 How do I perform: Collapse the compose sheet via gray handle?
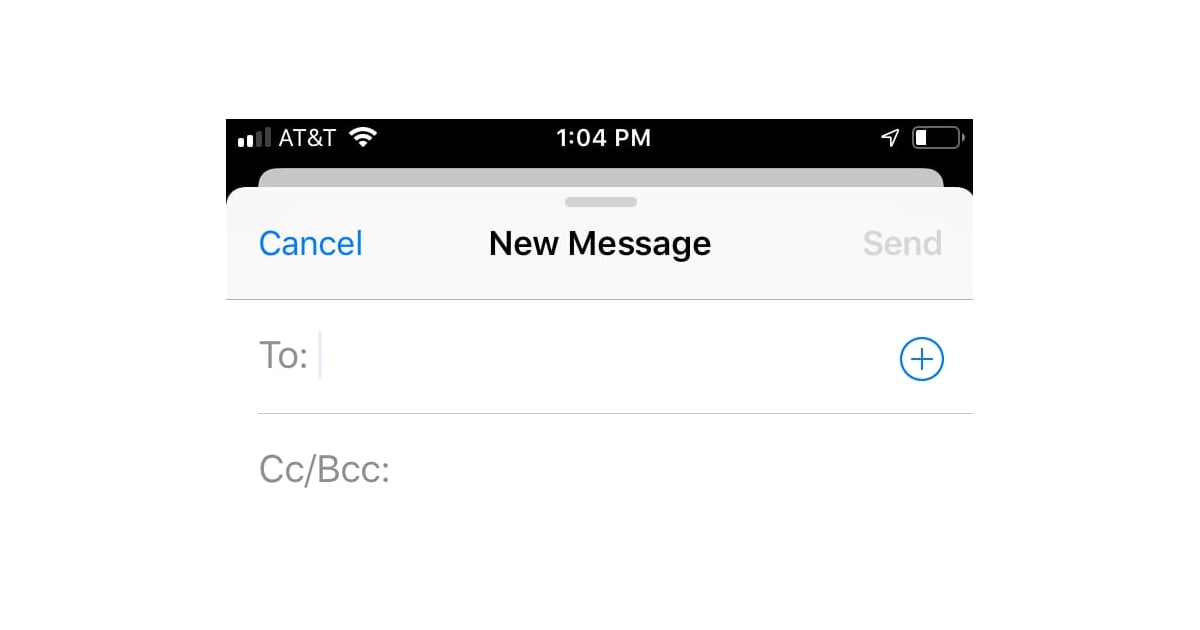(x=600, y=201)
